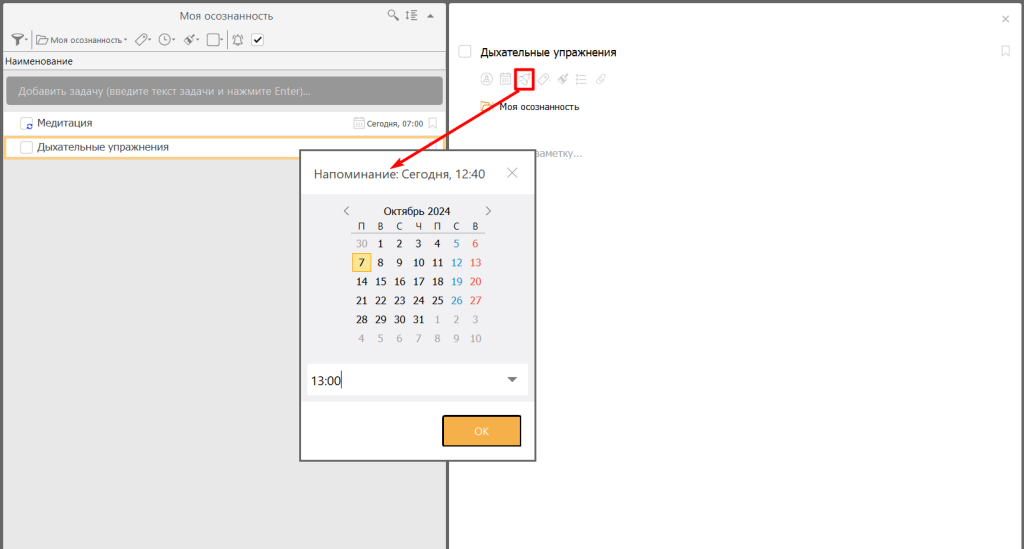This screenshot has width=1024, height=549.
Task: Click the reminder bell icon in the list toolbar
Action: point(237,40)
